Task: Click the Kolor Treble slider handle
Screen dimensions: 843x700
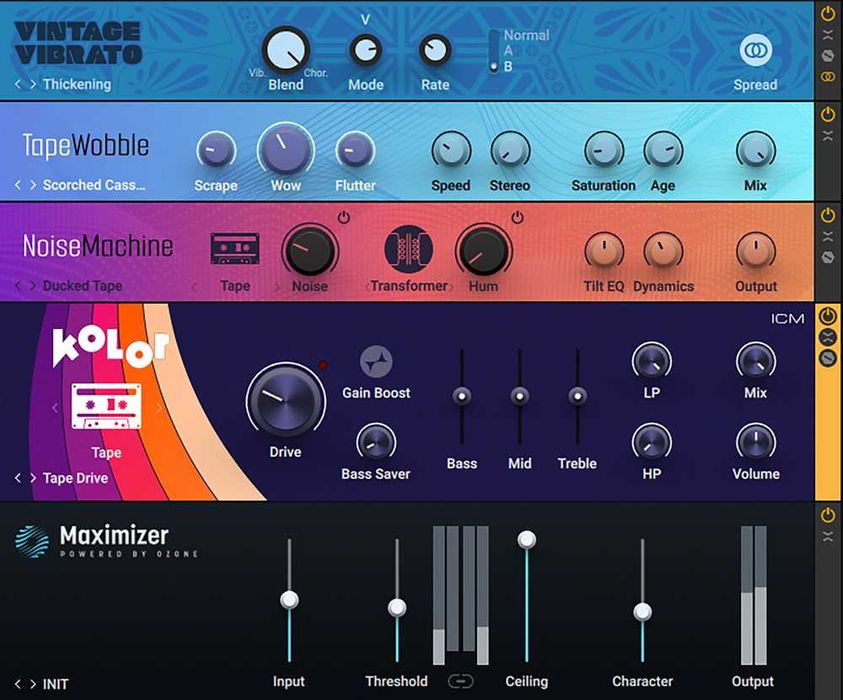Action: [577, 396]
